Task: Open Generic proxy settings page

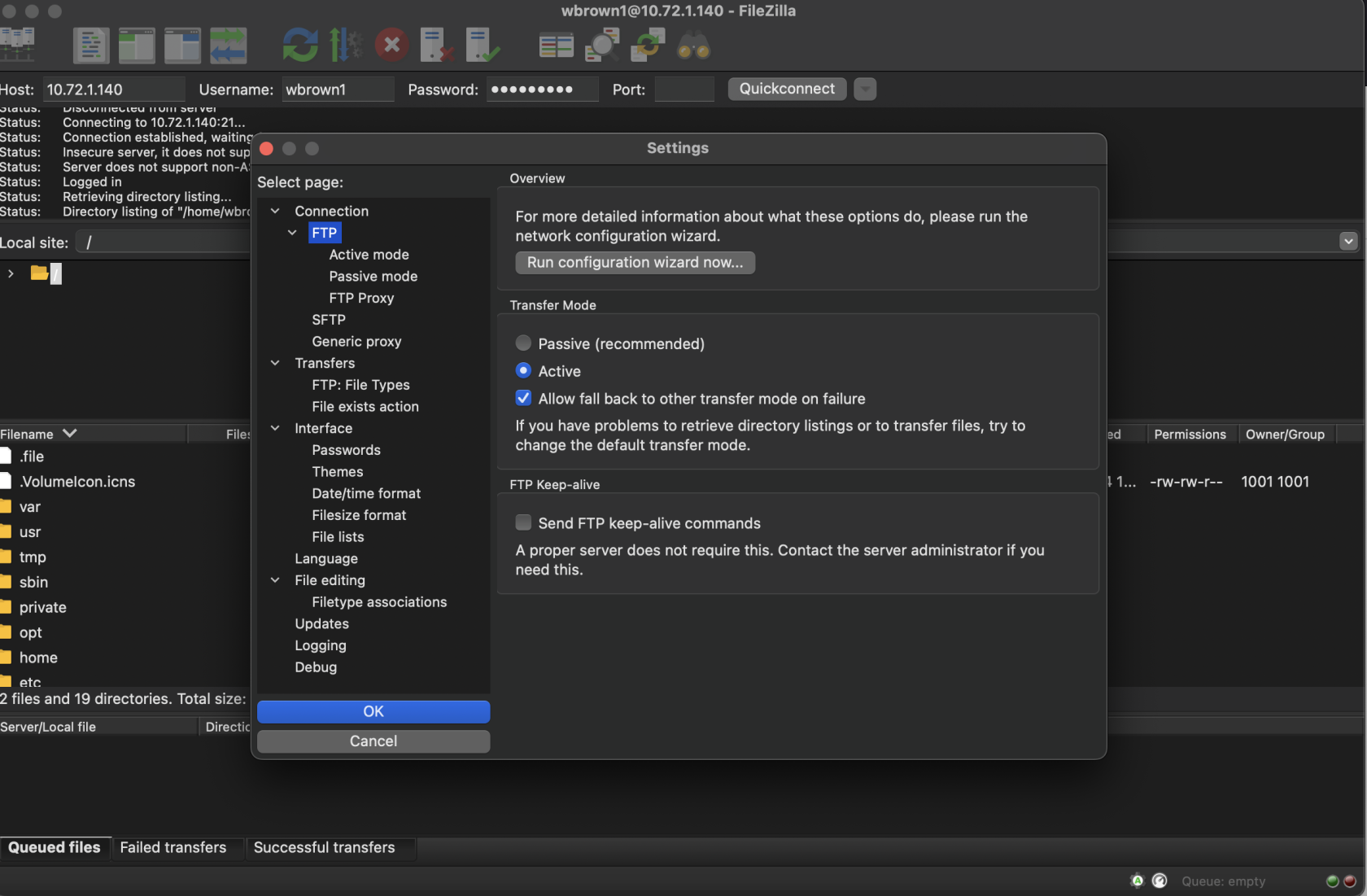Action: (x=356, y=342)
